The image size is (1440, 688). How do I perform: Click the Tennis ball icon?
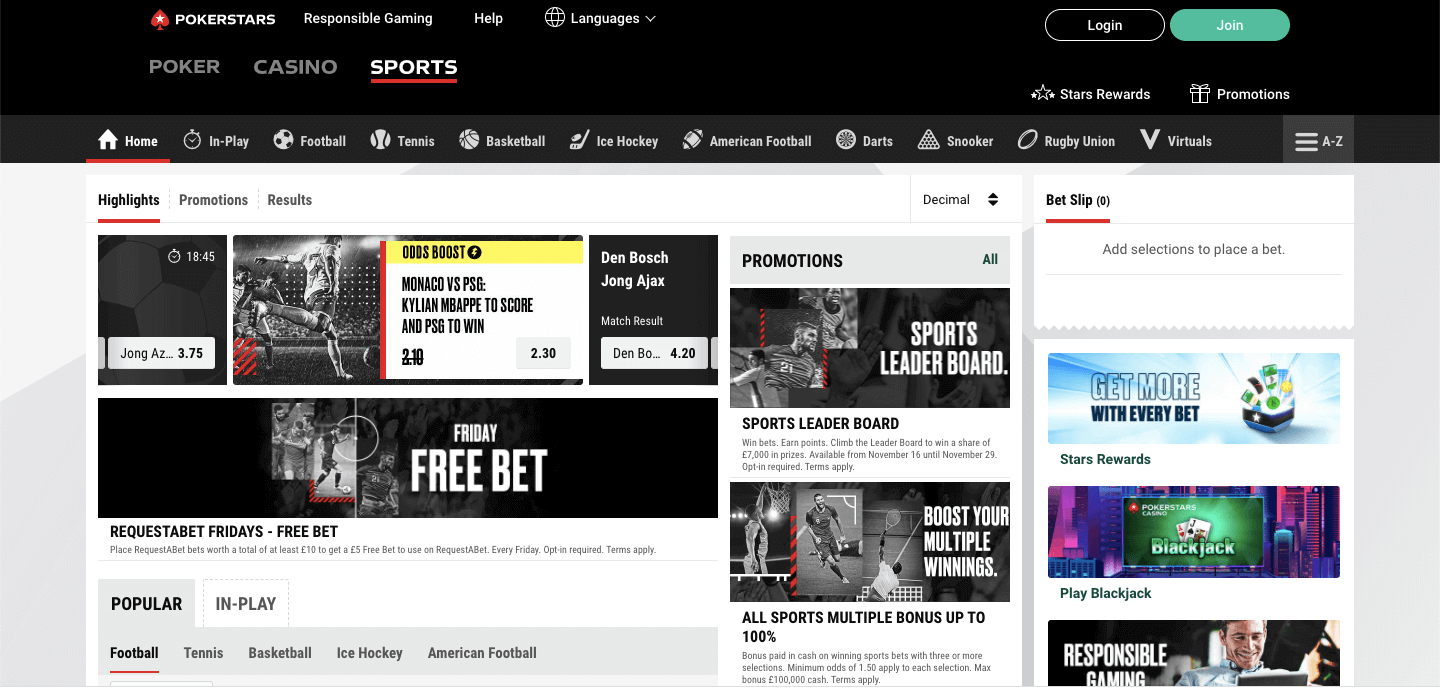[x=380, y=140]
